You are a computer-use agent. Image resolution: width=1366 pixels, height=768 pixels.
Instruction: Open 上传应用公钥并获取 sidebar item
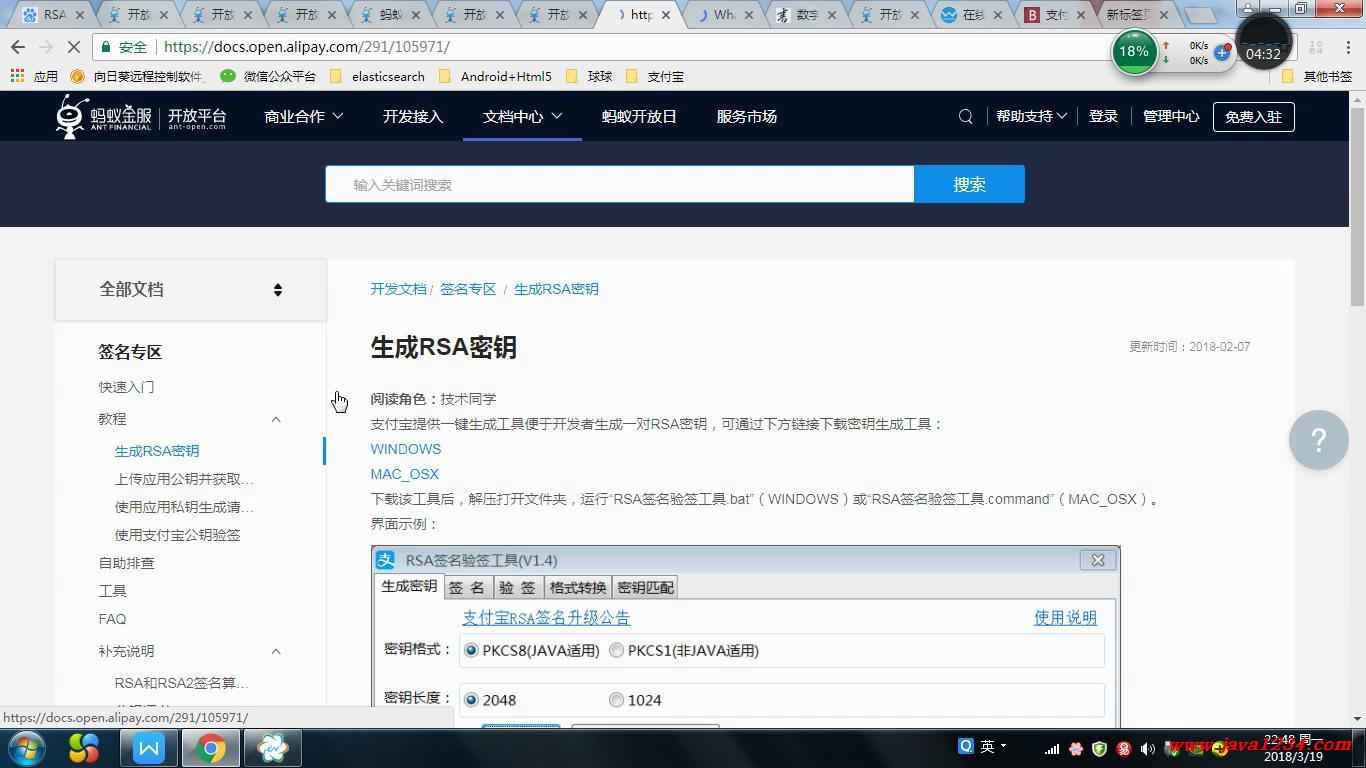[x=184, y=479]
